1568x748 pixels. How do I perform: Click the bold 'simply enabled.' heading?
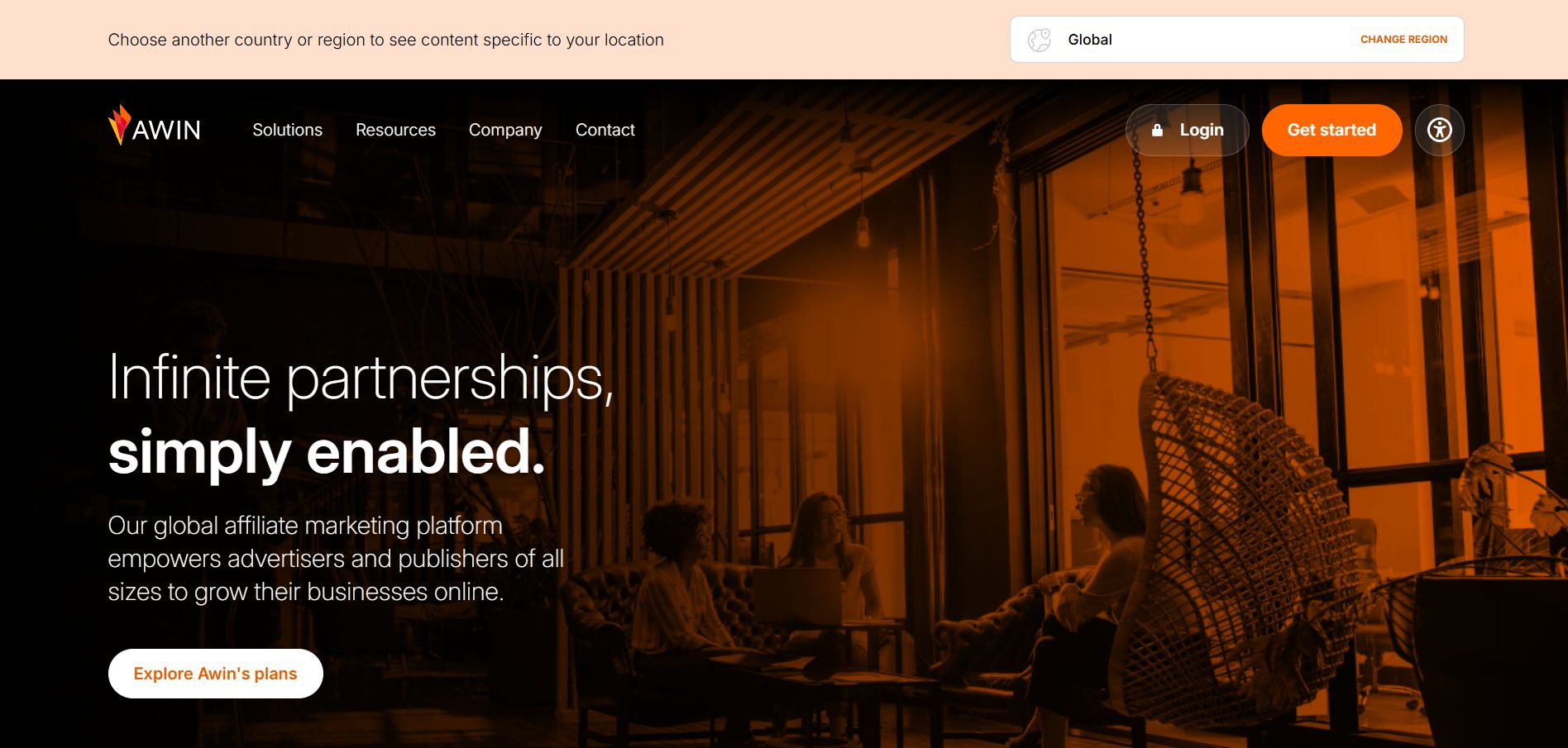click(327, 452)
